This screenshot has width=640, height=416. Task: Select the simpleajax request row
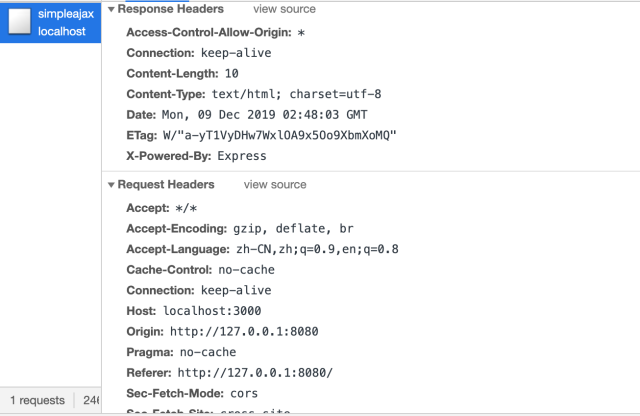pyautogui.click(x=55, y=22)
